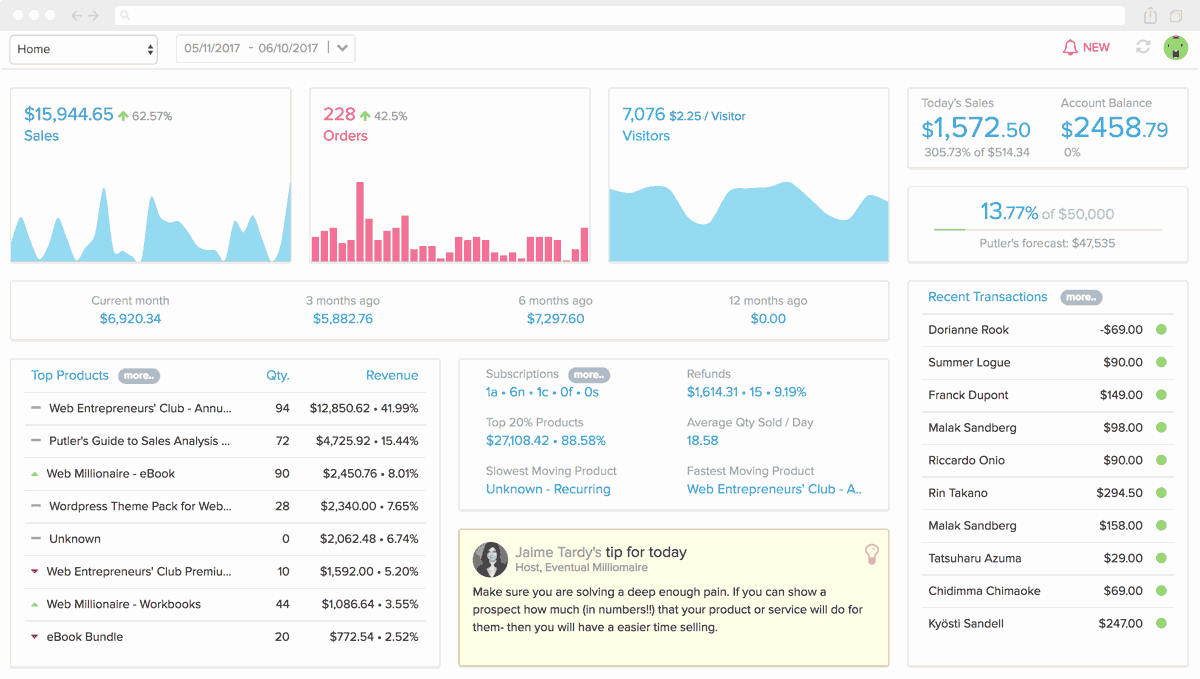Expand the date range picker chevron
The height and width of the screenshot is (679, 1200).
click(x=342, y=48)
